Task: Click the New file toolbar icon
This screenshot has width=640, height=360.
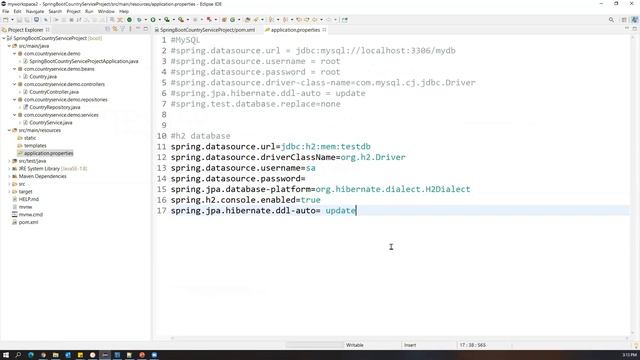Action: 5,20
